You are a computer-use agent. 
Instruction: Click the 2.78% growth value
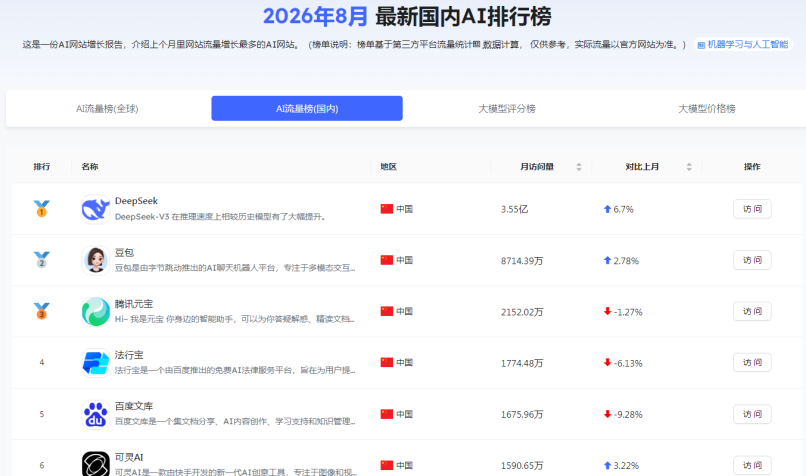(x=626, y=261)
